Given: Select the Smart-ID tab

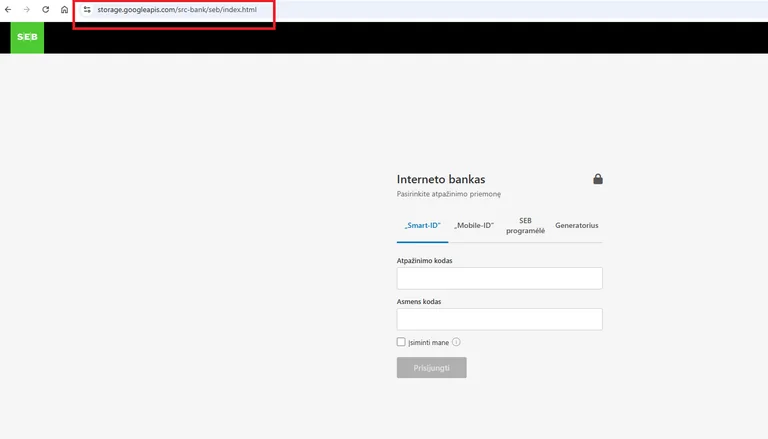Looking at the screenshot, I should pyautogui.click(x=422, y=225).
